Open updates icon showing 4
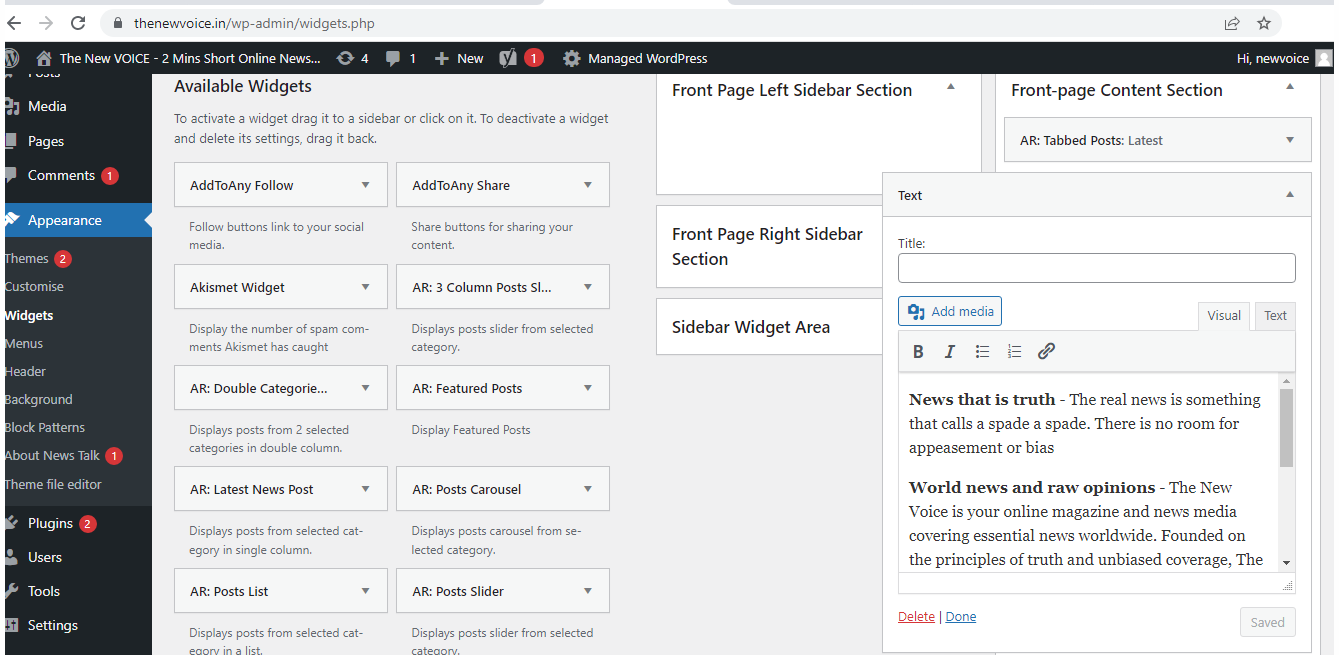1339x655 pixels. (353, 58)
